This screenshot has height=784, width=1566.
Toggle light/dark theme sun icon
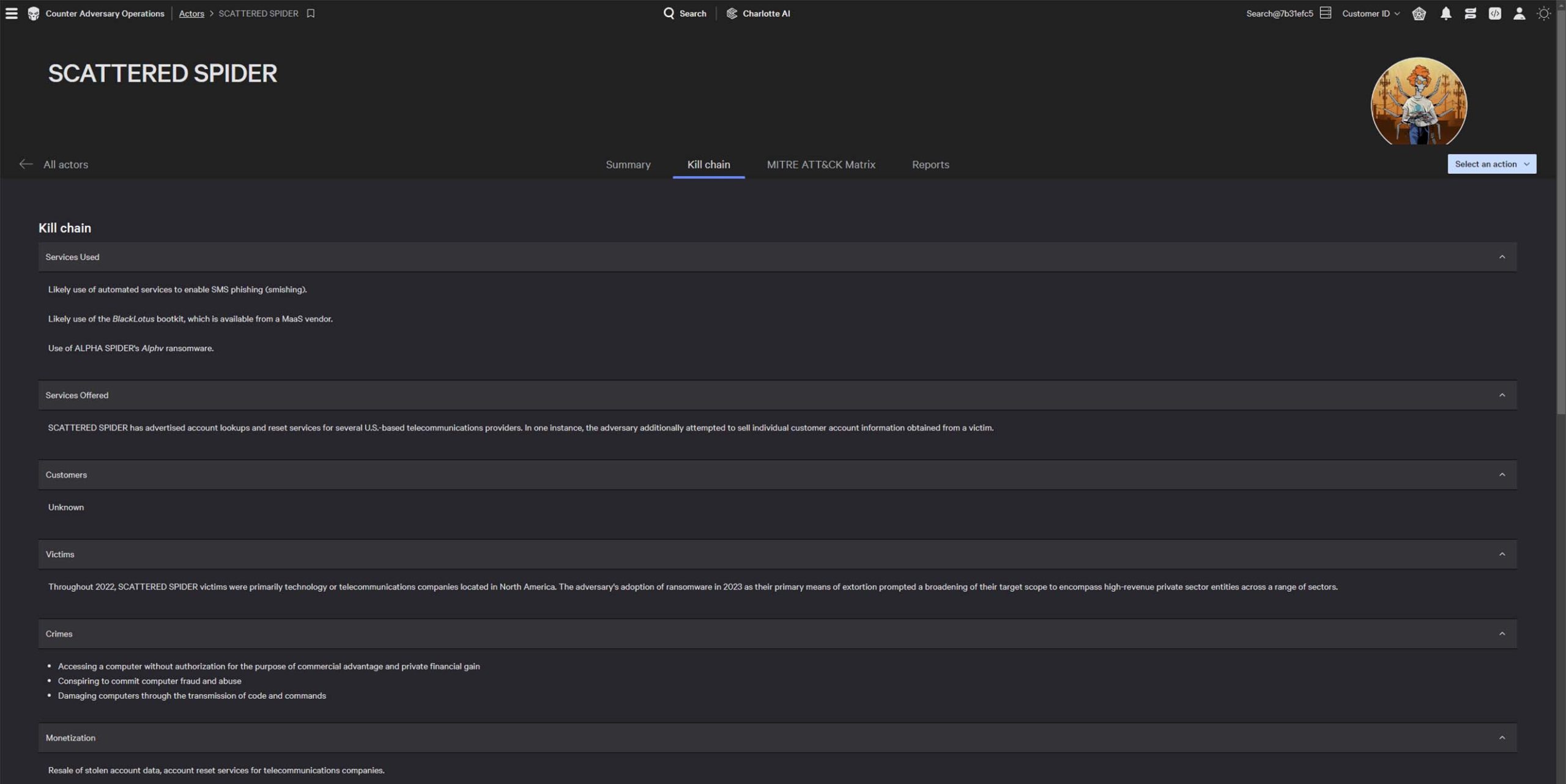pyautogui.click(x=1543, y=13)
